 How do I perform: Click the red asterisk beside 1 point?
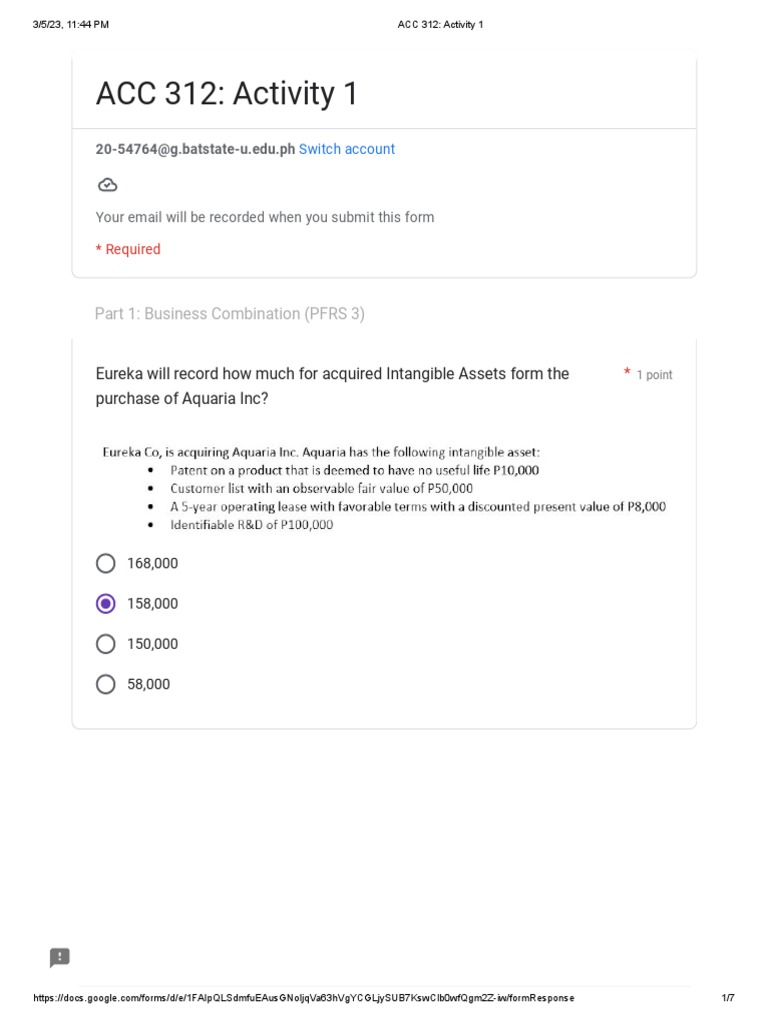coord(627,373)
